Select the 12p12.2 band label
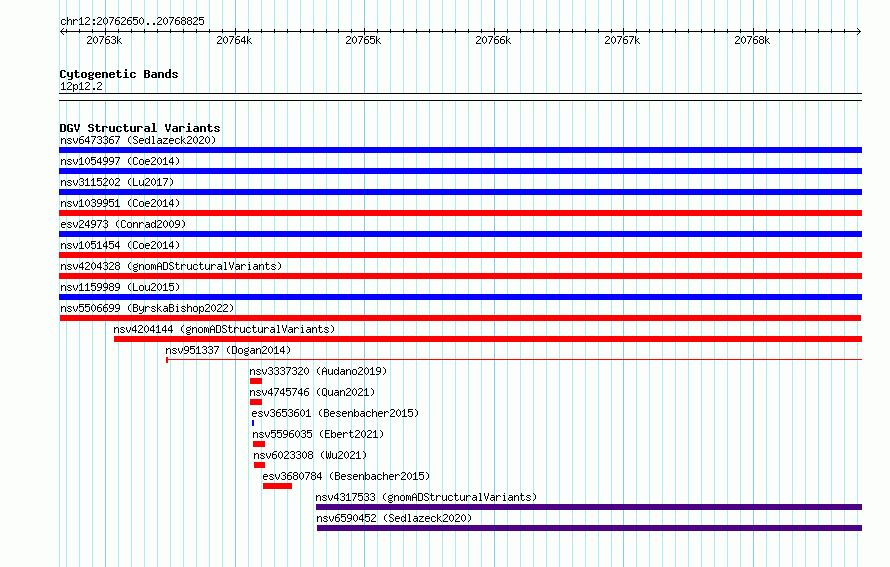 81,86
